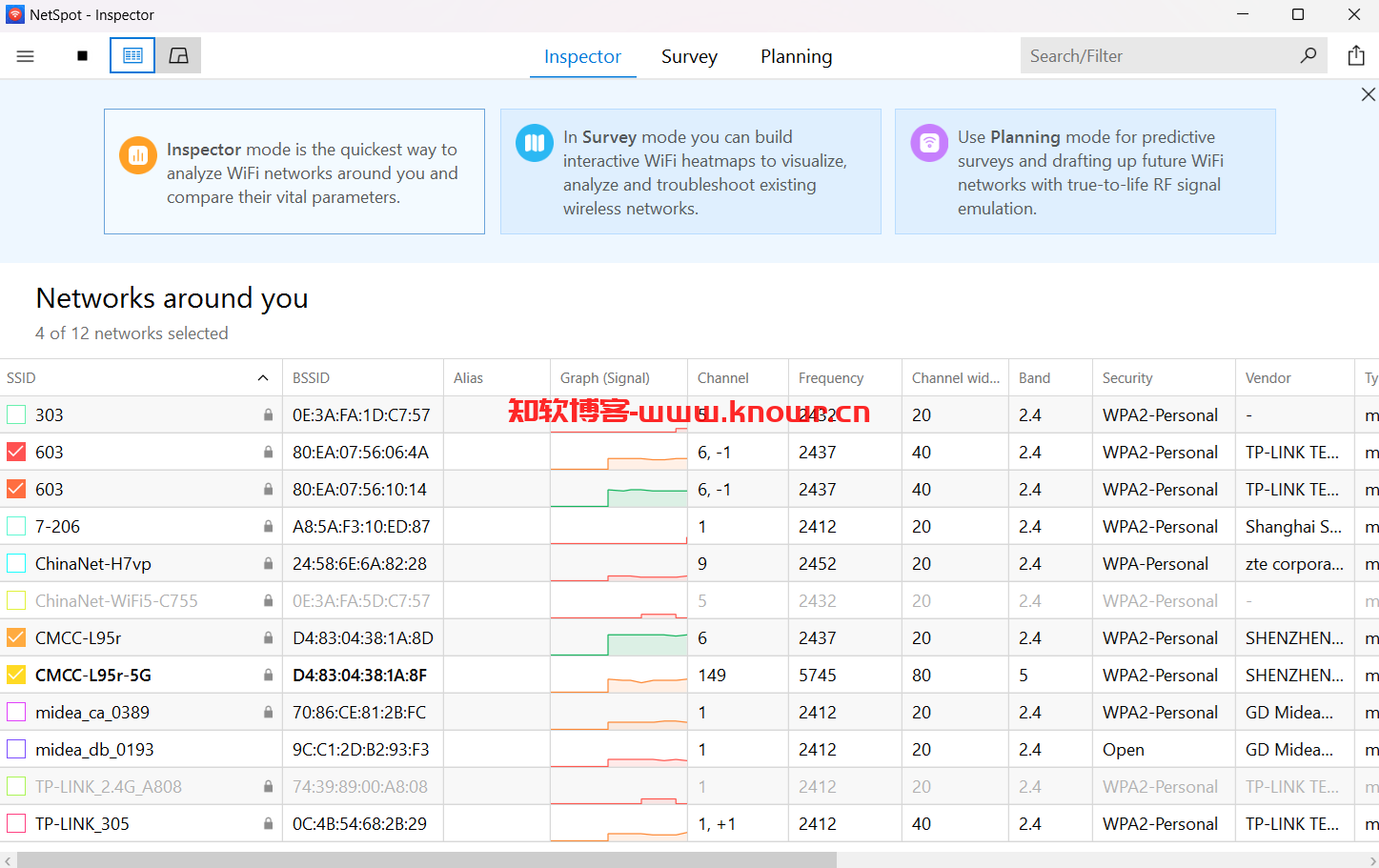
Task: Select BSSID cell 9C:C1:2D:B2:93:F3
Action: coord(361,749)
